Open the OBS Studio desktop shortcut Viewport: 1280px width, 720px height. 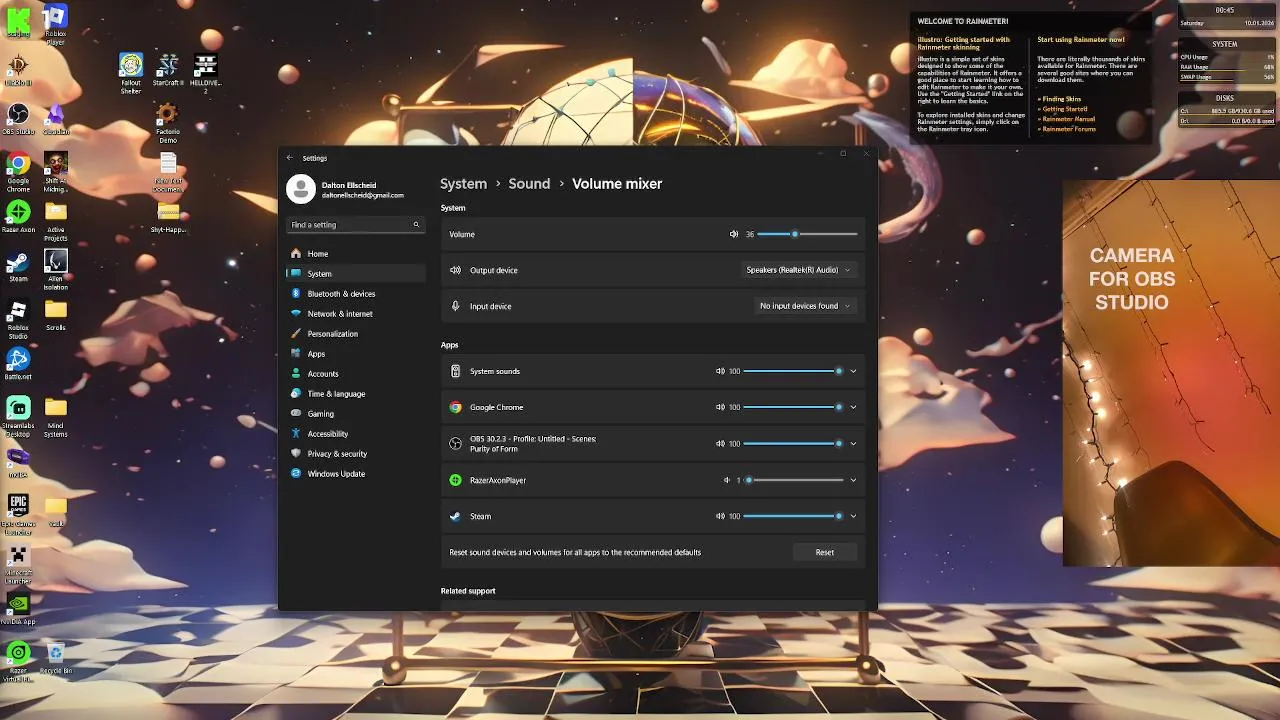tap(18, 119)
